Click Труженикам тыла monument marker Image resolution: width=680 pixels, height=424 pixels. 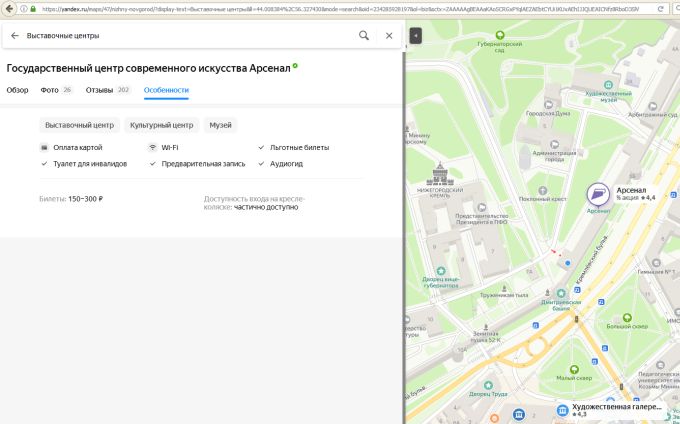click(x=504, y=288)
